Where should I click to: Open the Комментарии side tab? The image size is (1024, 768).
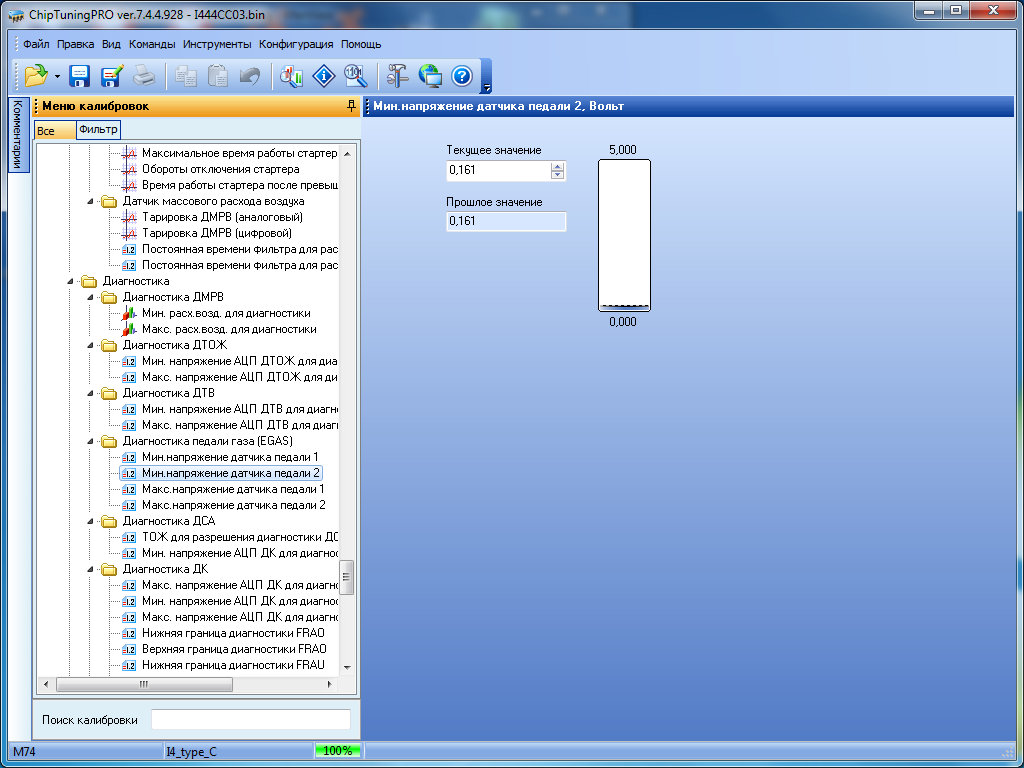(x=17, y=135)
